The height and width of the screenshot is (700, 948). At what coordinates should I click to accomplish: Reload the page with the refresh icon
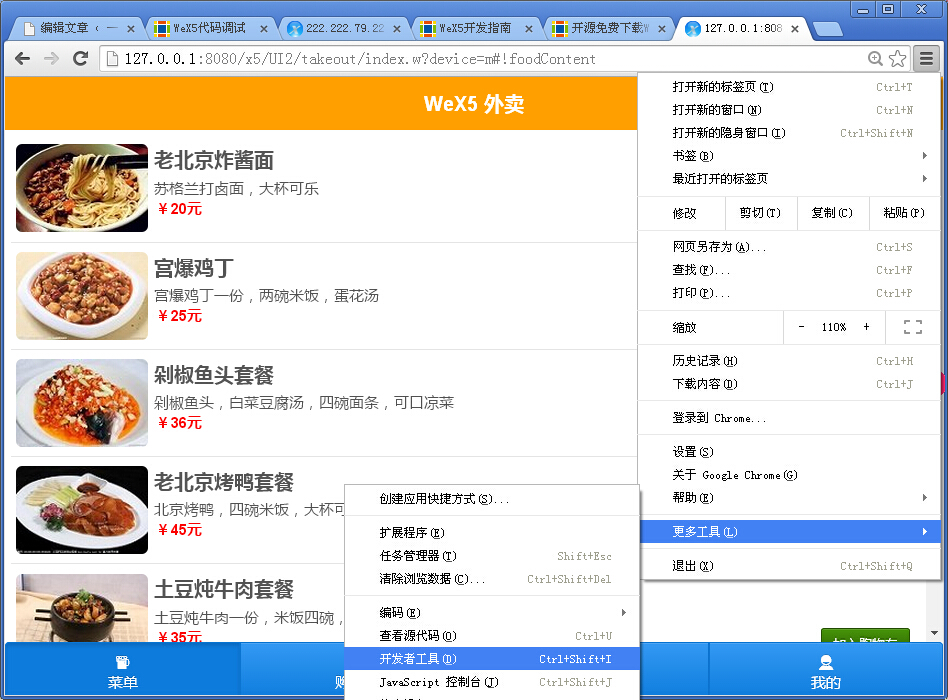tap(82, 59)
